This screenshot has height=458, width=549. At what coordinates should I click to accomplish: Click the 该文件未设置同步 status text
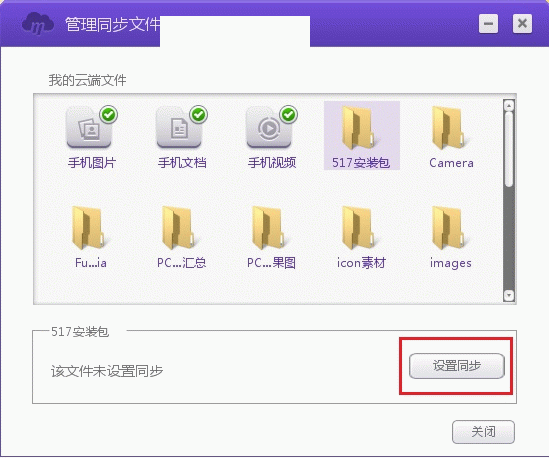pyautogui.click(x=107, y=371)
